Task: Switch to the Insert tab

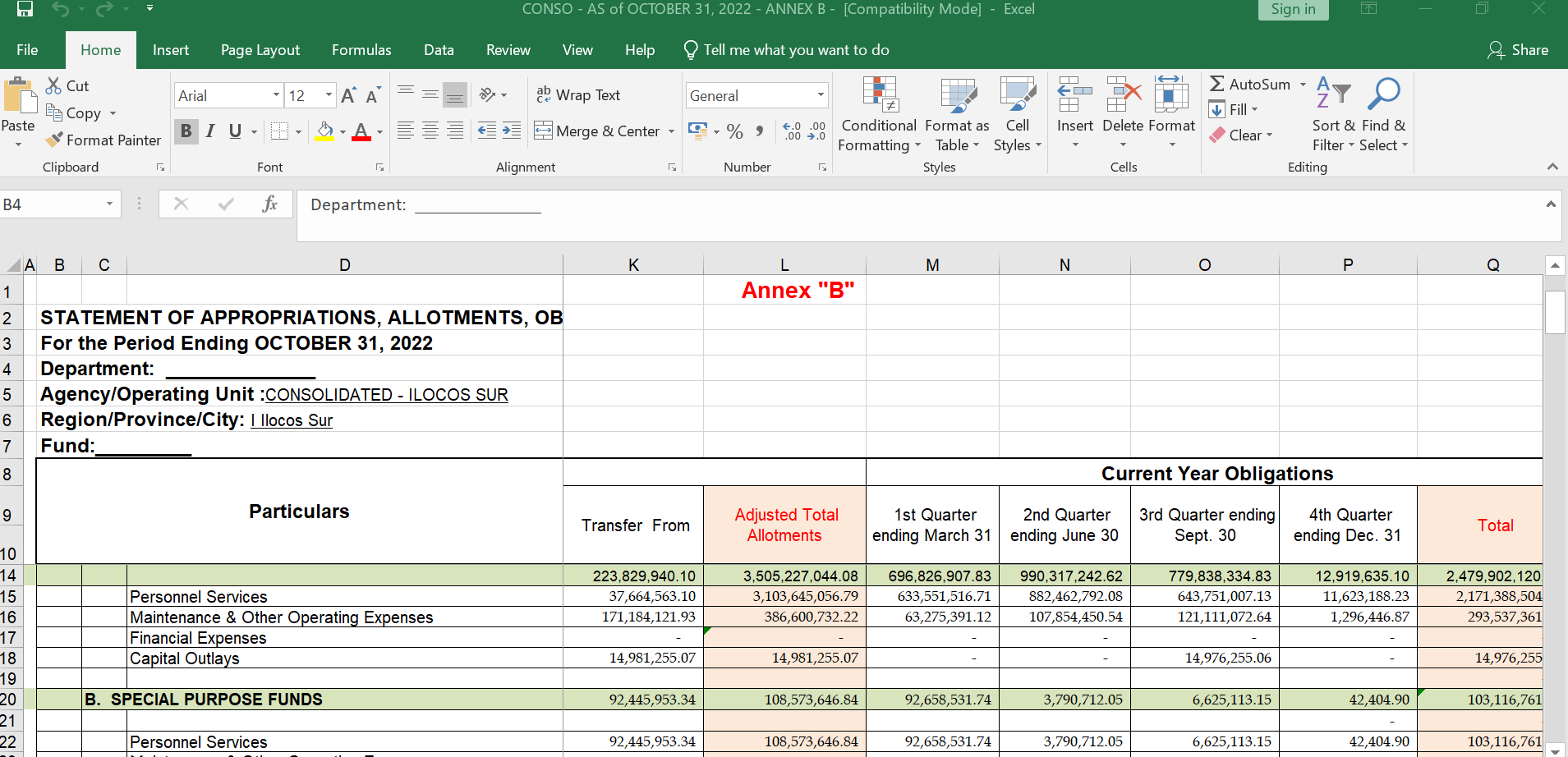Action: pyautogui.click(x=171, y=50)
